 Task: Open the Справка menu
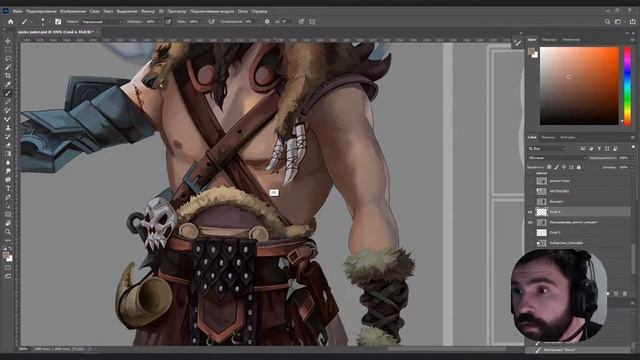tap(259, 11)
